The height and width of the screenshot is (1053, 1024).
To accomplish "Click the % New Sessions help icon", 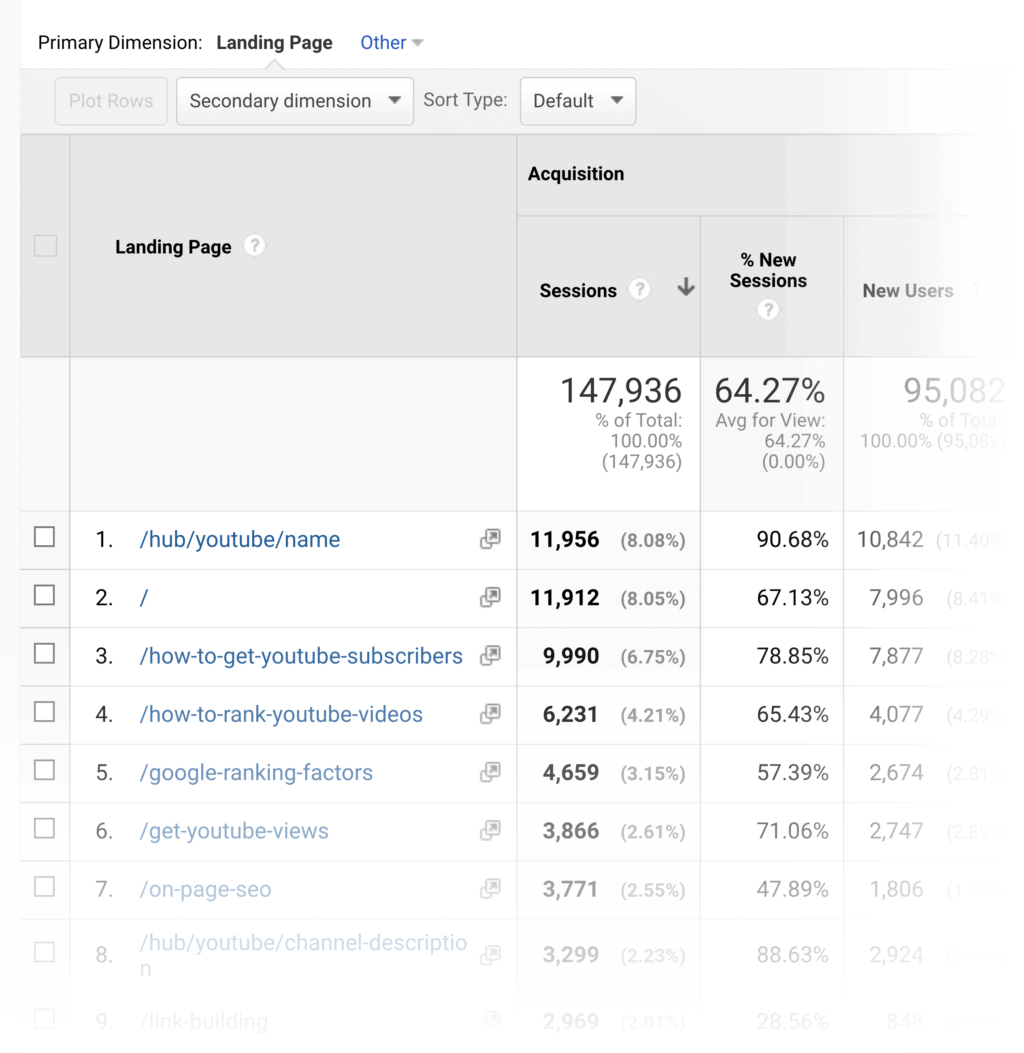I will click(x=768, y=310).
